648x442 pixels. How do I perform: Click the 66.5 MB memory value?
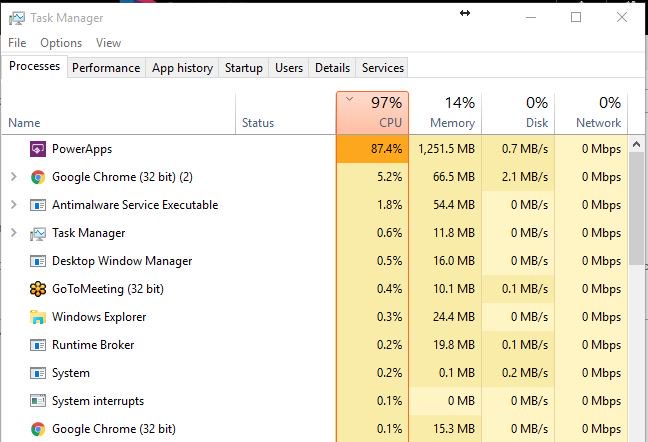click(x=454, y=177)
